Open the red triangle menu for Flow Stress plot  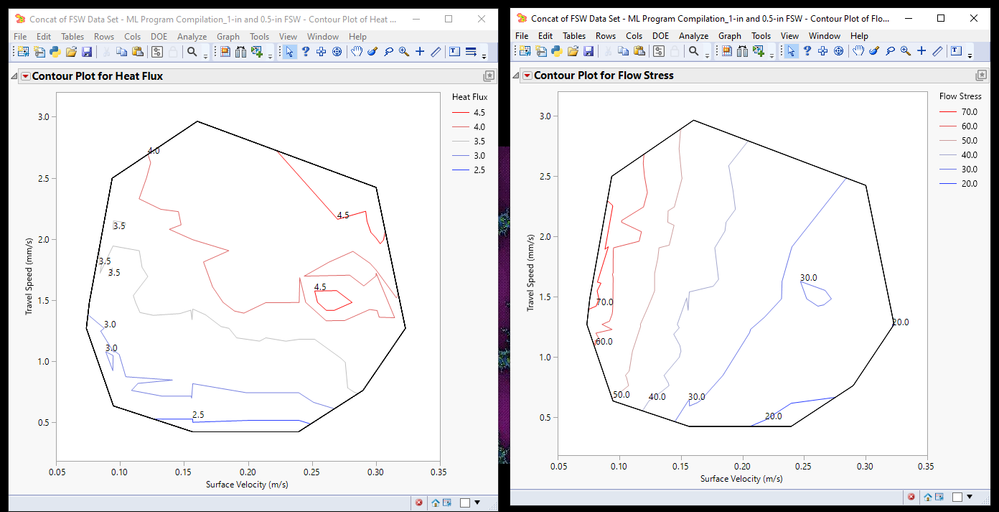[x=526, y=75]
